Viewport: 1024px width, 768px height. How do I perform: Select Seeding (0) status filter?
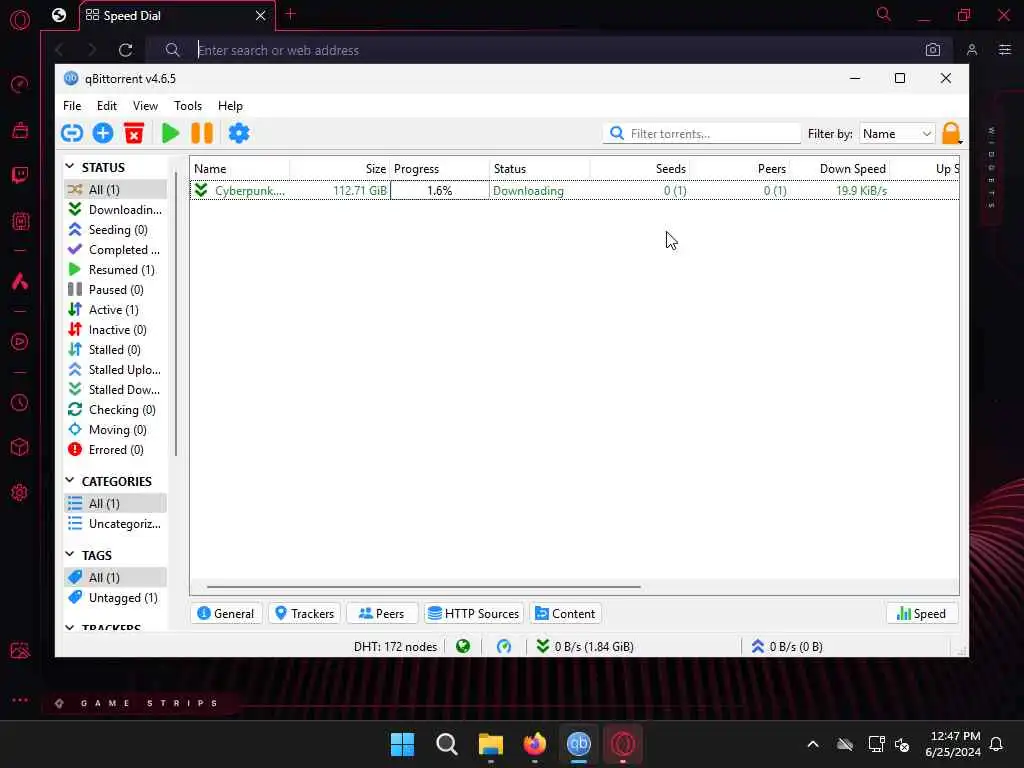(116, 230)
